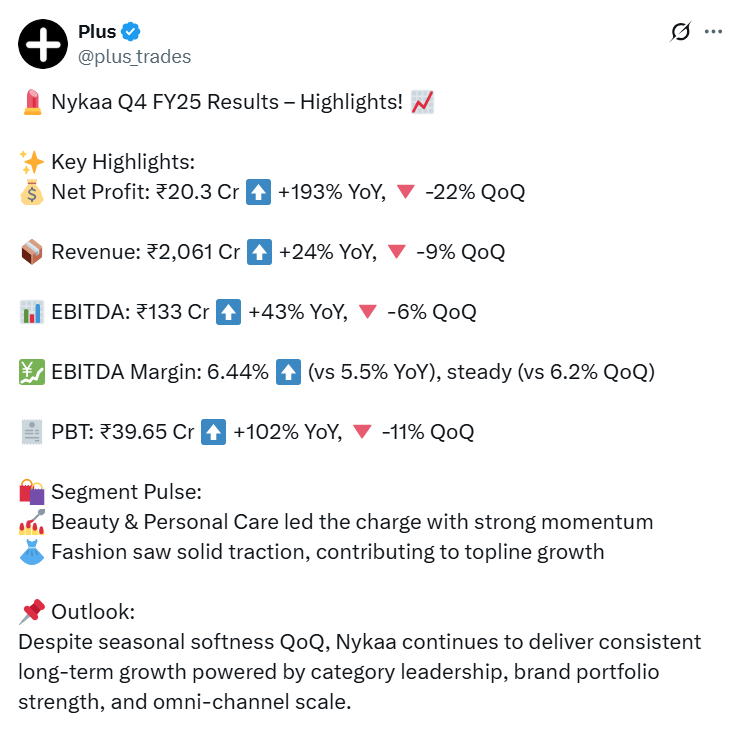Screen dimensions: 746x738
Task: Click the Plus display name
Action: pyautogui.click(x=97, y=32)
